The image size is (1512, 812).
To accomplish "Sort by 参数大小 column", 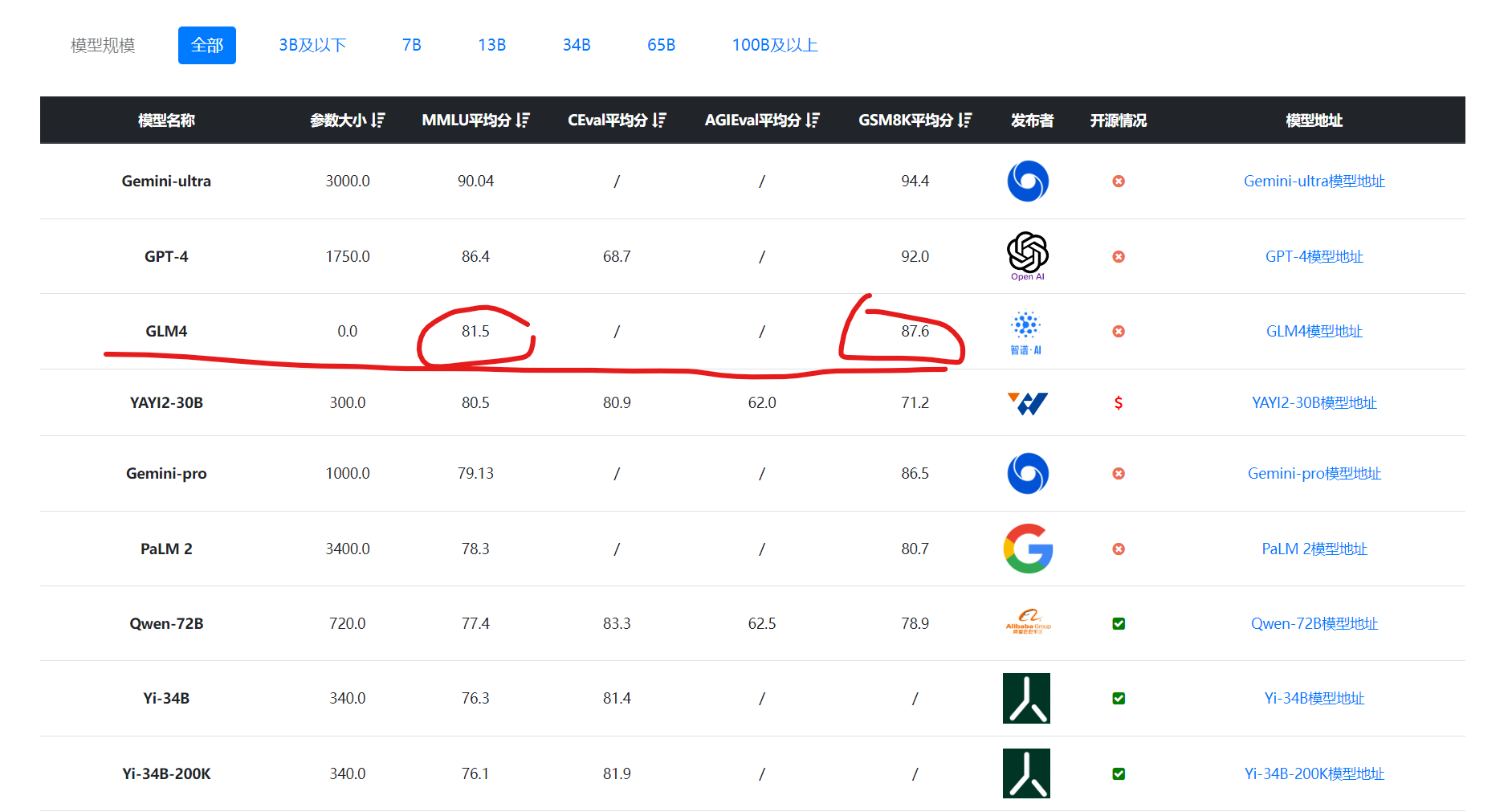I will click(379, 120).
